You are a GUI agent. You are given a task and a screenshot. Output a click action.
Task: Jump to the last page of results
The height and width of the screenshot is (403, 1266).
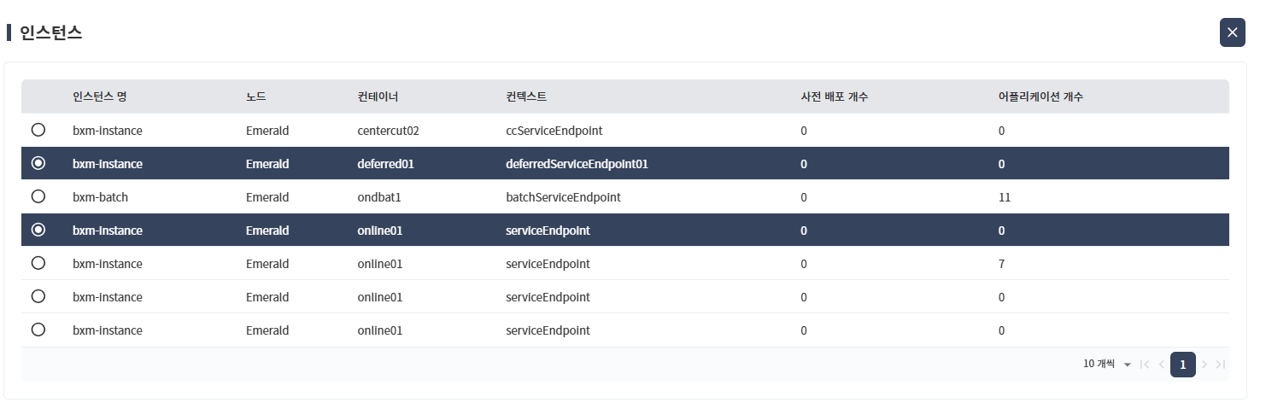click(1220, 365)
